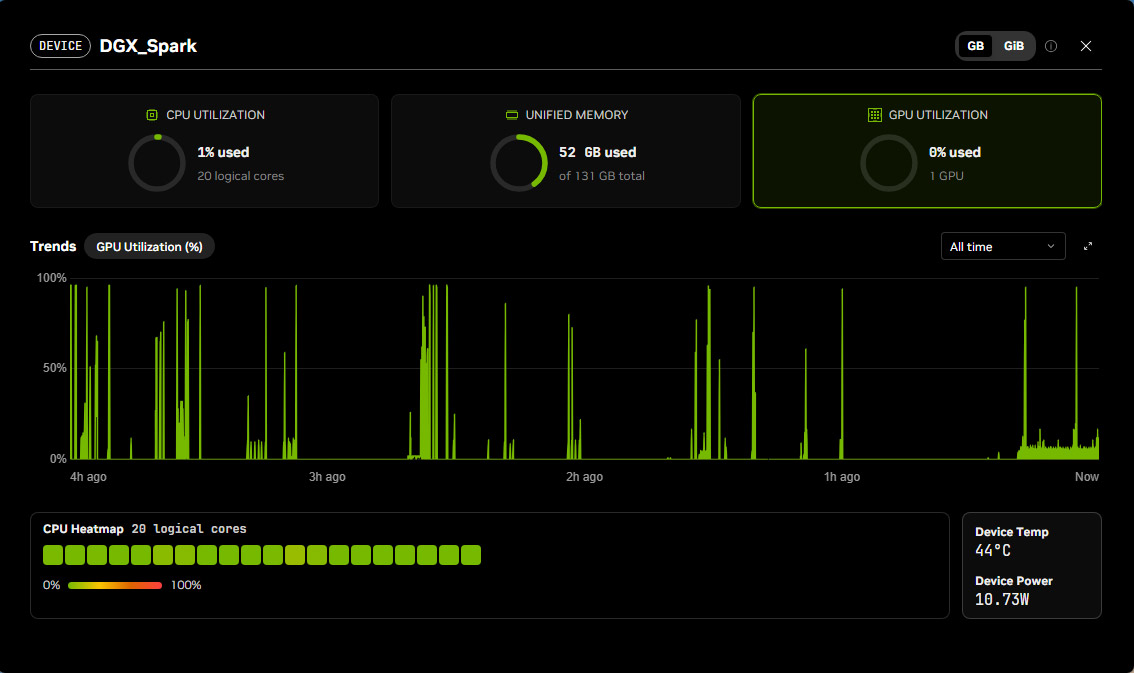Select the CPU Utilization card

click(205, 151)
